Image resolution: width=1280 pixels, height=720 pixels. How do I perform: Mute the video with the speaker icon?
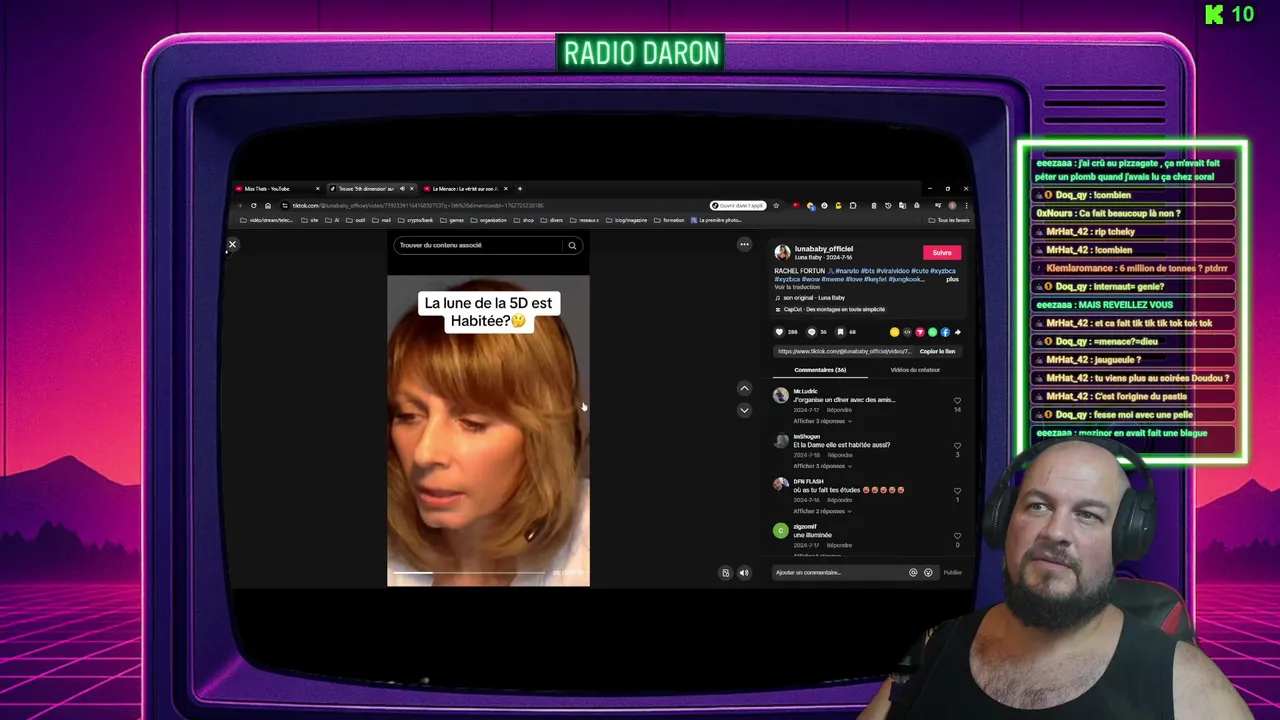pos(744,573)
